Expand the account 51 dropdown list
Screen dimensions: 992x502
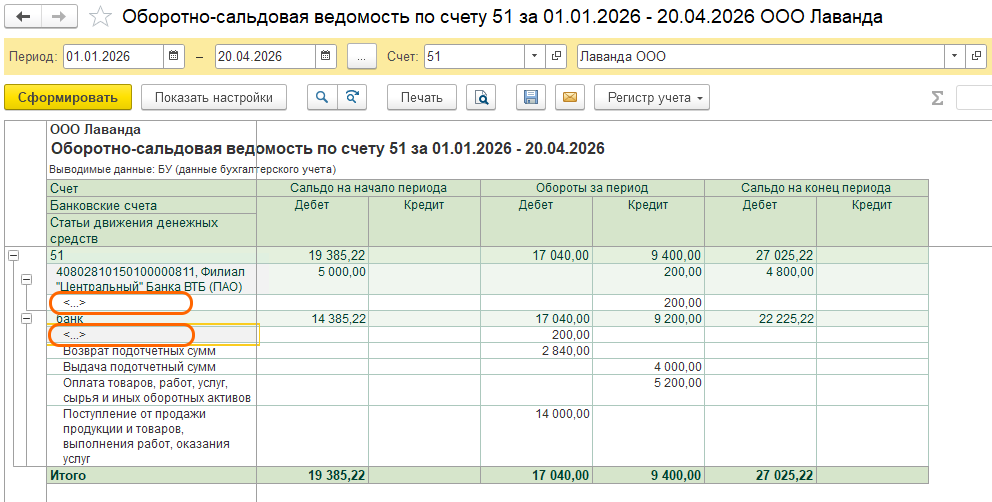tap(535, 57)
